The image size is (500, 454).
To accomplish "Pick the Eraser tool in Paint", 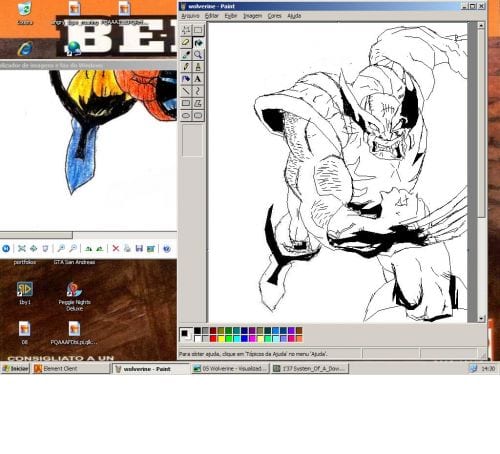I will pos(186,43).
